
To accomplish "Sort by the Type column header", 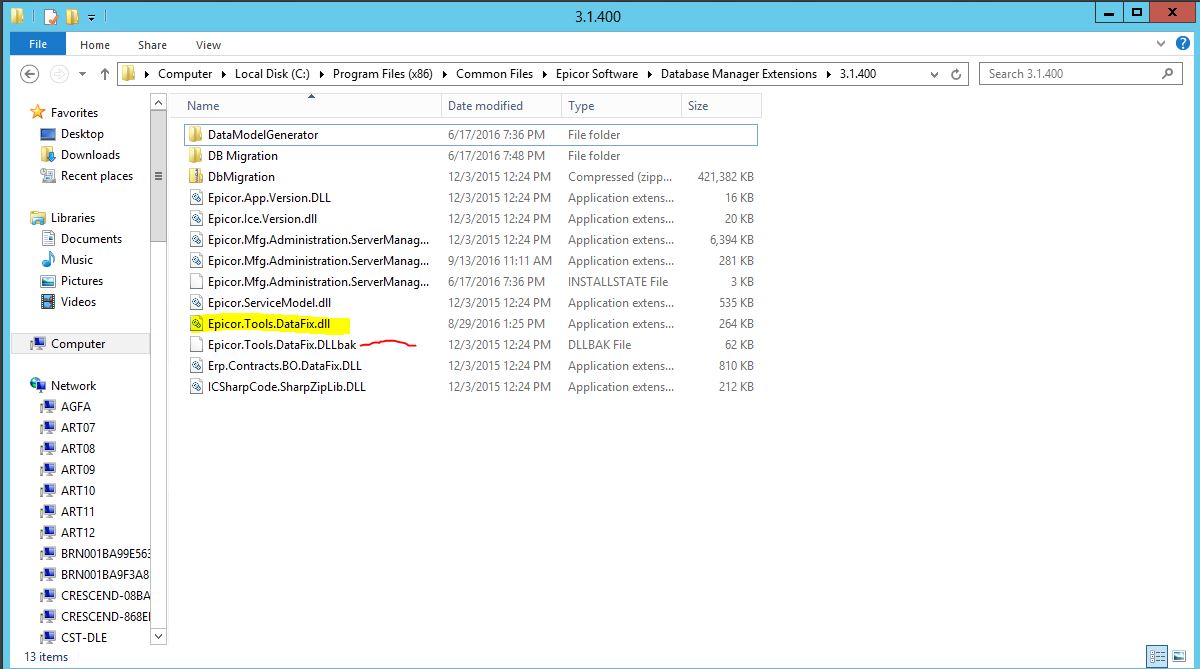I will click(x=621, y=106).
